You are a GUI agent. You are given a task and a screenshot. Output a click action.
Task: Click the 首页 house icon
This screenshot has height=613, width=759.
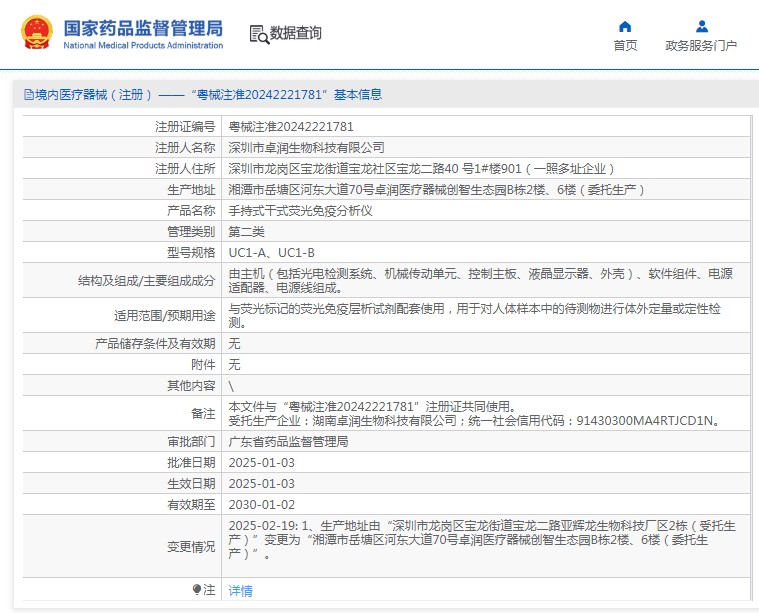coord(625,26)
